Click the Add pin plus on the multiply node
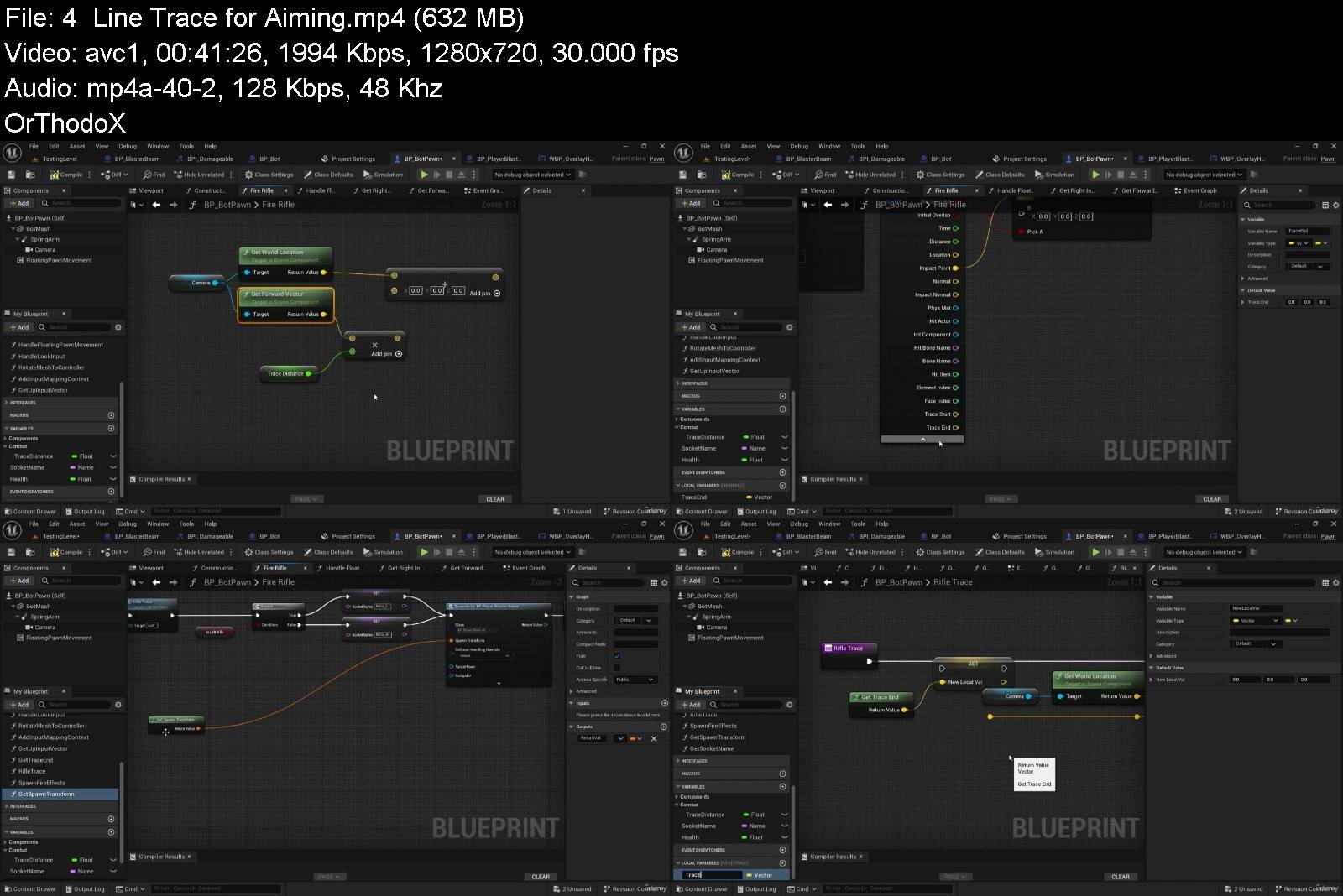 399,354
